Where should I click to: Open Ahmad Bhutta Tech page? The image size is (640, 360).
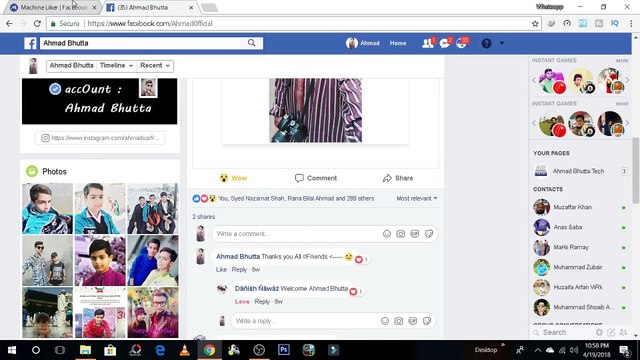(578, 171)
